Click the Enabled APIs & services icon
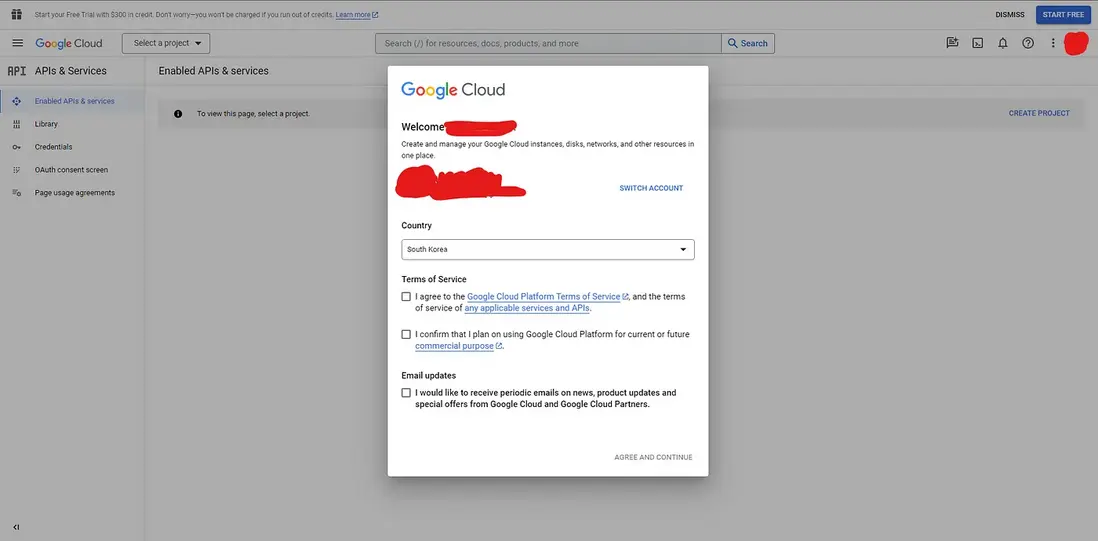This screenshot has height=541, width=1098. point(17,101)
